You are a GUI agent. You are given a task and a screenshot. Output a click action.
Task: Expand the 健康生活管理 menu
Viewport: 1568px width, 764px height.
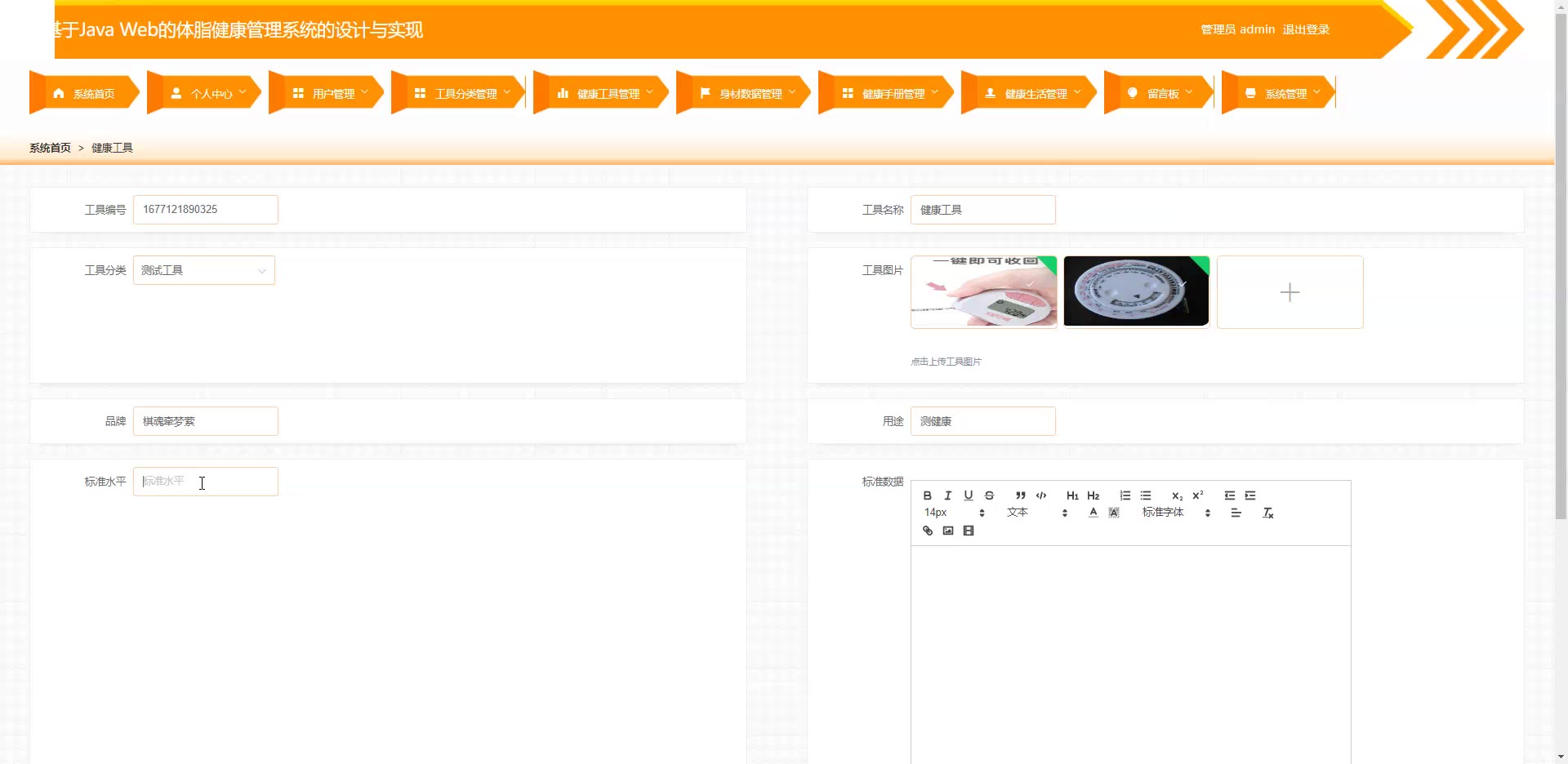[x=1029, y=94]
